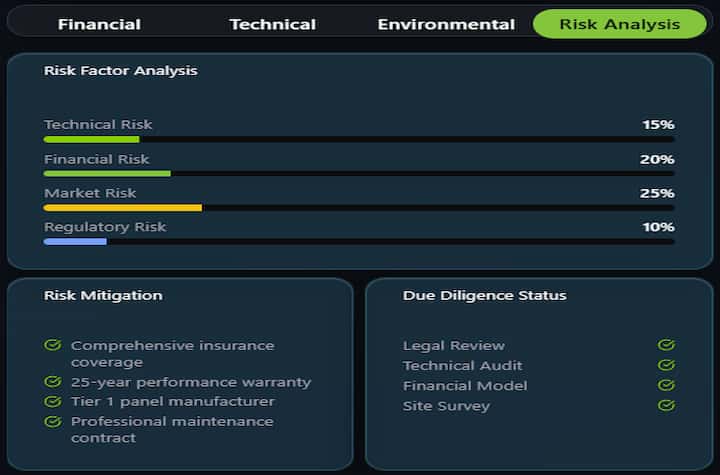Click check icon beside Technical Audit

pyautogui.click(x=666, y=365)
